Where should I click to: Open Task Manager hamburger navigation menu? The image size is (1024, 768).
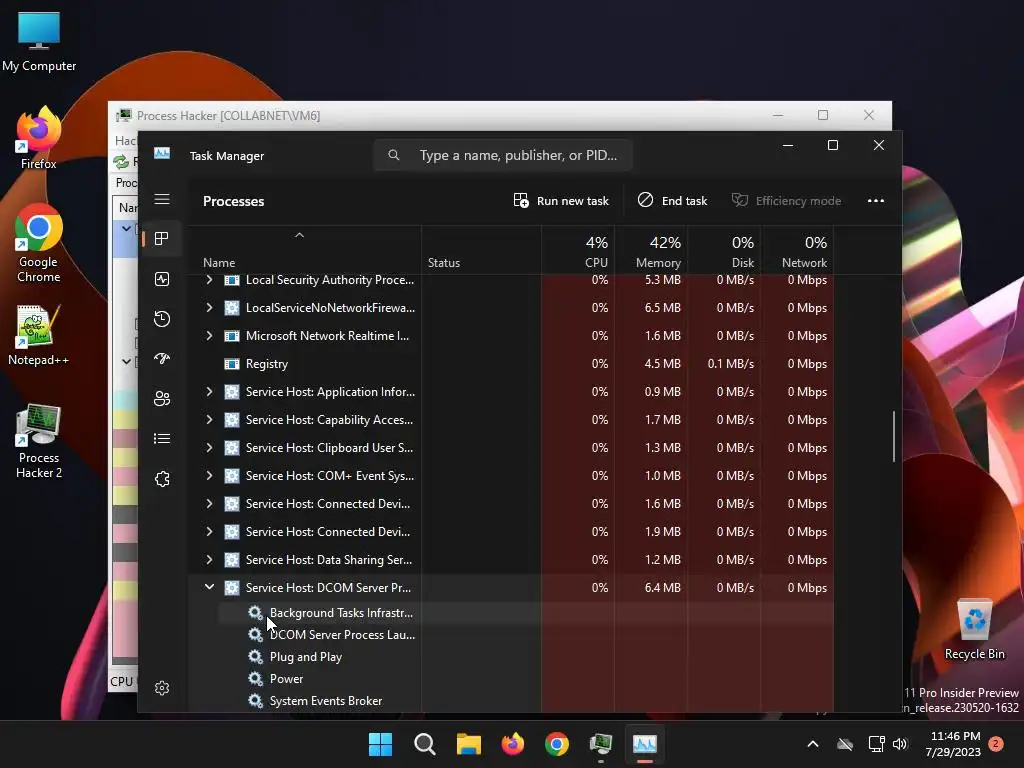click(x=162, y=199)
